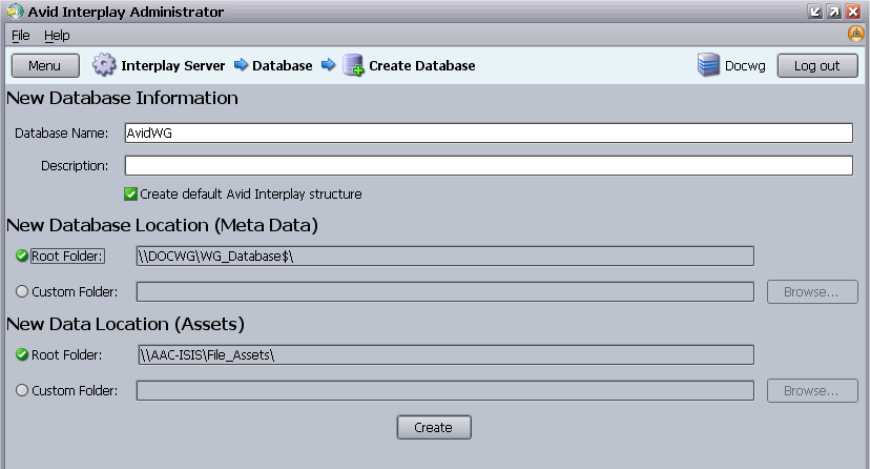Click into the Description text field
Image resolution: width=870 pixels, height=469 pixels.
coord(487,165)
